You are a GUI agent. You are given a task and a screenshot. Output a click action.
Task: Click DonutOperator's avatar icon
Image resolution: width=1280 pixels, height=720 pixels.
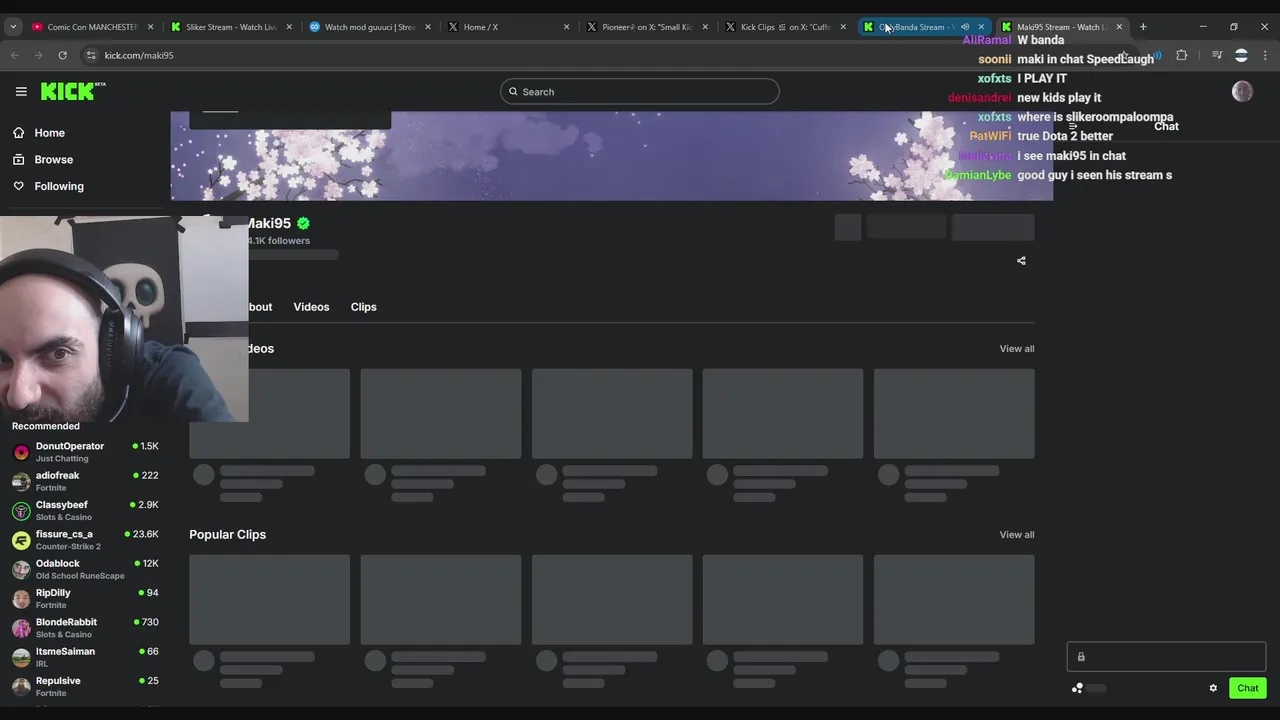coord(21,452)
